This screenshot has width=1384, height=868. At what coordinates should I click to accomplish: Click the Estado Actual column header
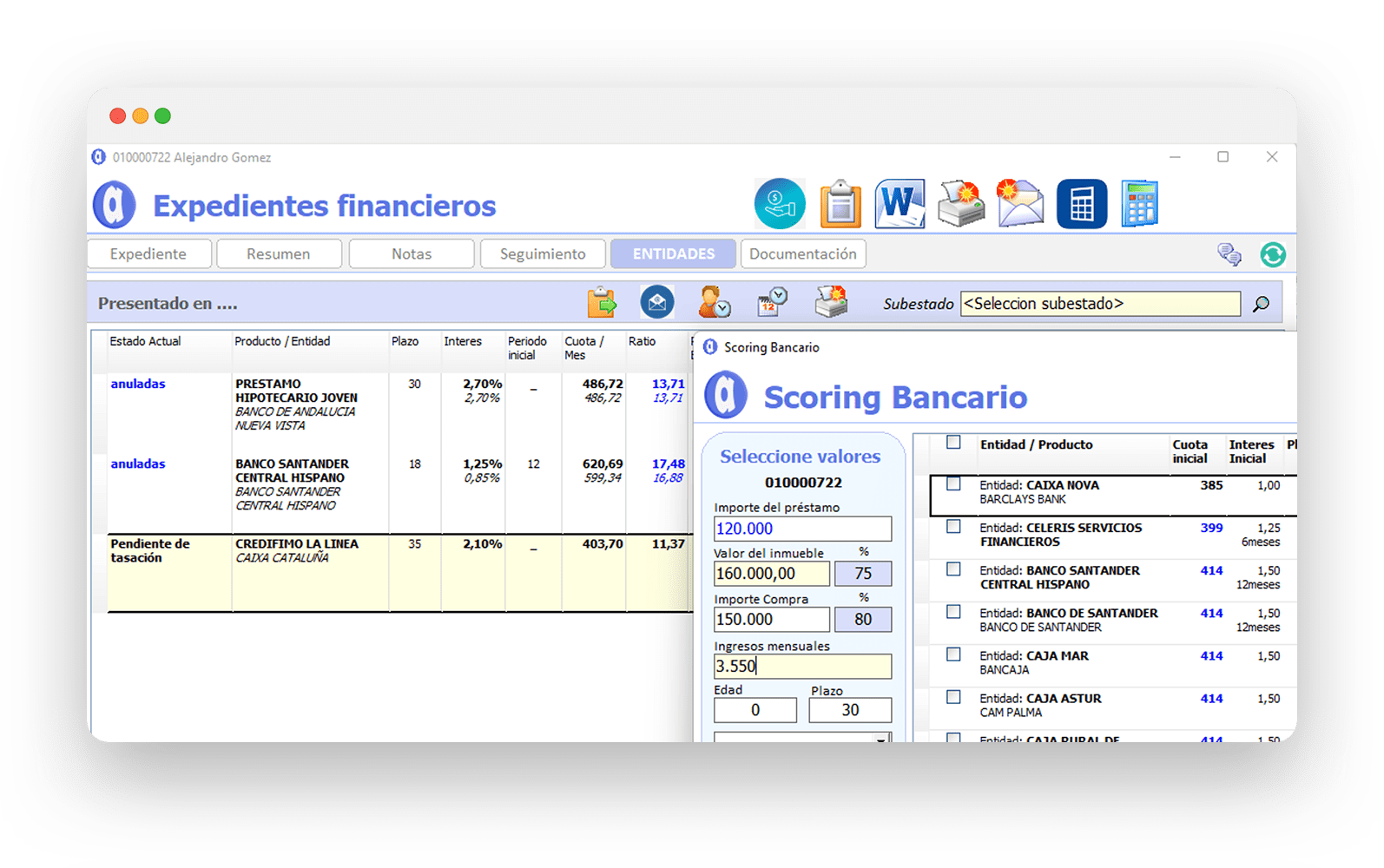click(x=145, y=341)
